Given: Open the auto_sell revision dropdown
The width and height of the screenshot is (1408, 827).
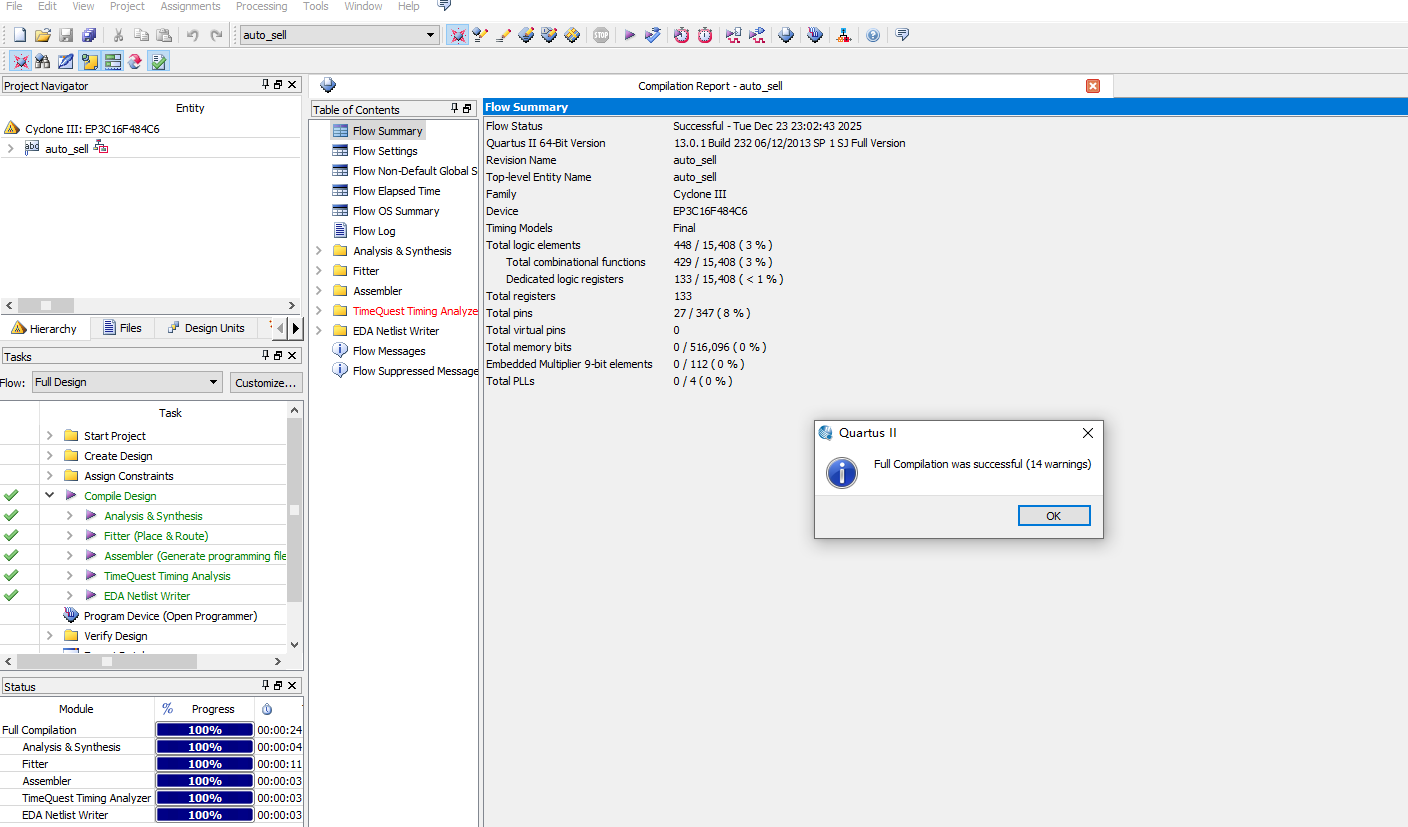Looking at the screenshot, I should 431,35.
